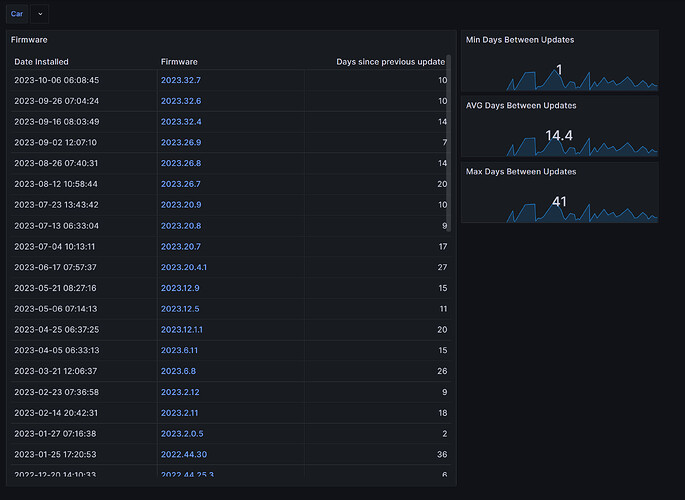Select date cell 2023-09-26 07:04:24
The height and width of the screenshot is (500, 685).
(x=56, y=101)
